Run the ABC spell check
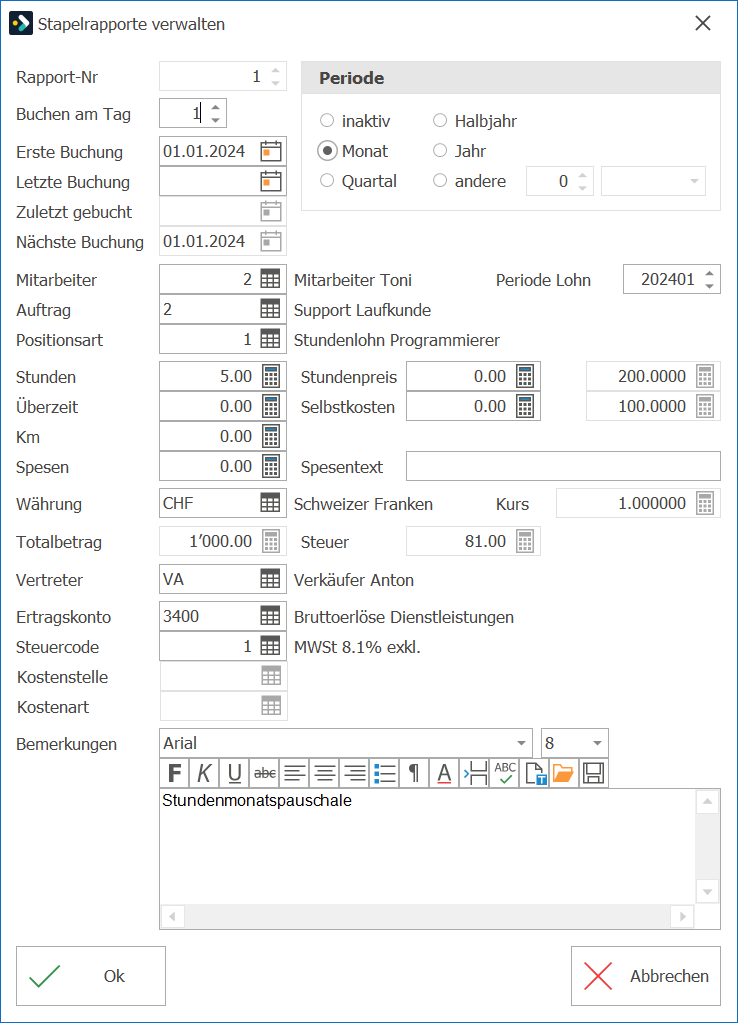Image resolution: width=738 pixels, height=1023 pixels. click(x=504, y=773)
